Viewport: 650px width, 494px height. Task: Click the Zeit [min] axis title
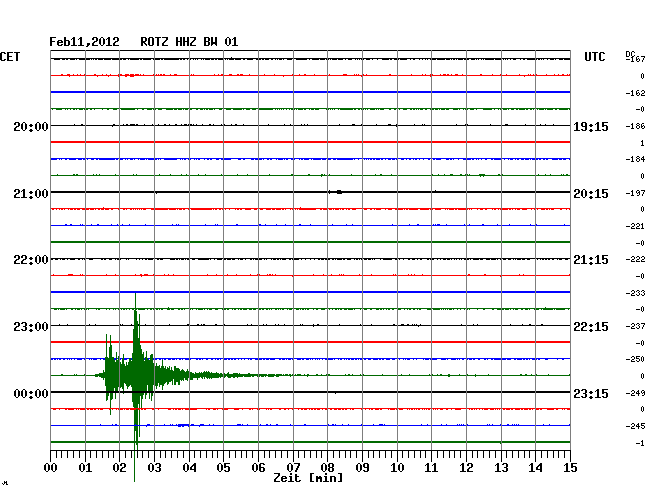308,478
